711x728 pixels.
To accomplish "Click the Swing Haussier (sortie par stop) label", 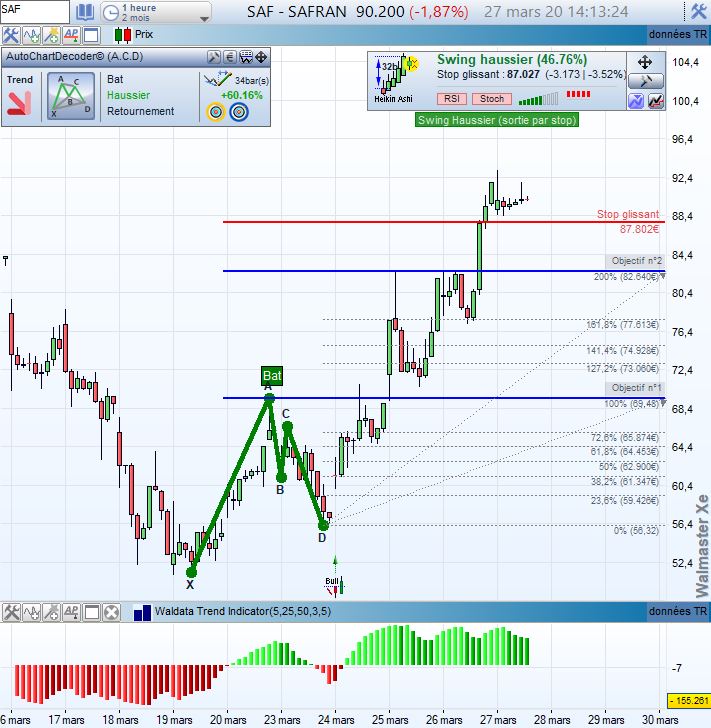I will 496,120.
